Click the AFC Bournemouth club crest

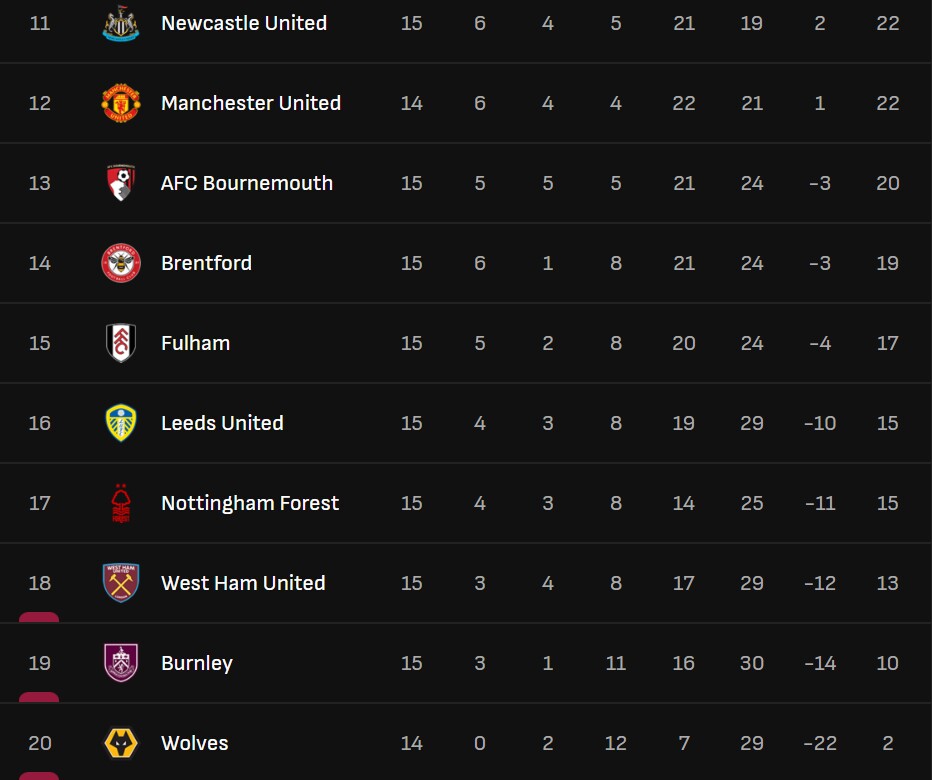pos(121,183)
